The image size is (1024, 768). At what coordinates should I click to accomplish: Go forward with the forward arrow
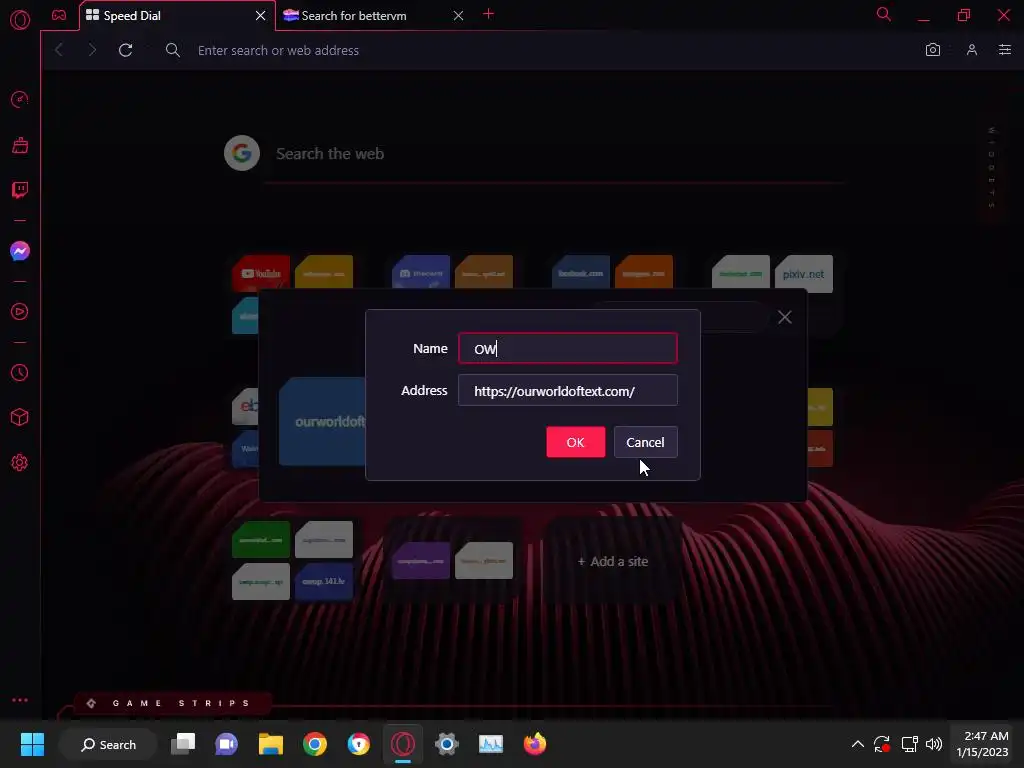92,50
